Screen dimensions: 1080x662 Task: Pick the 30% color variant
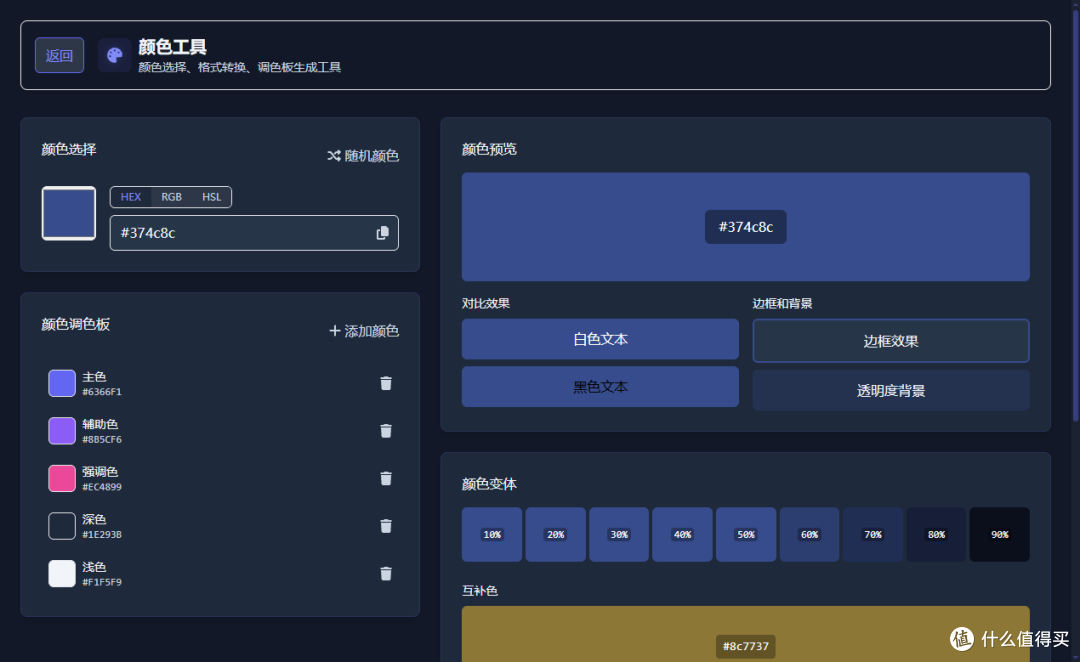[619, 535]
